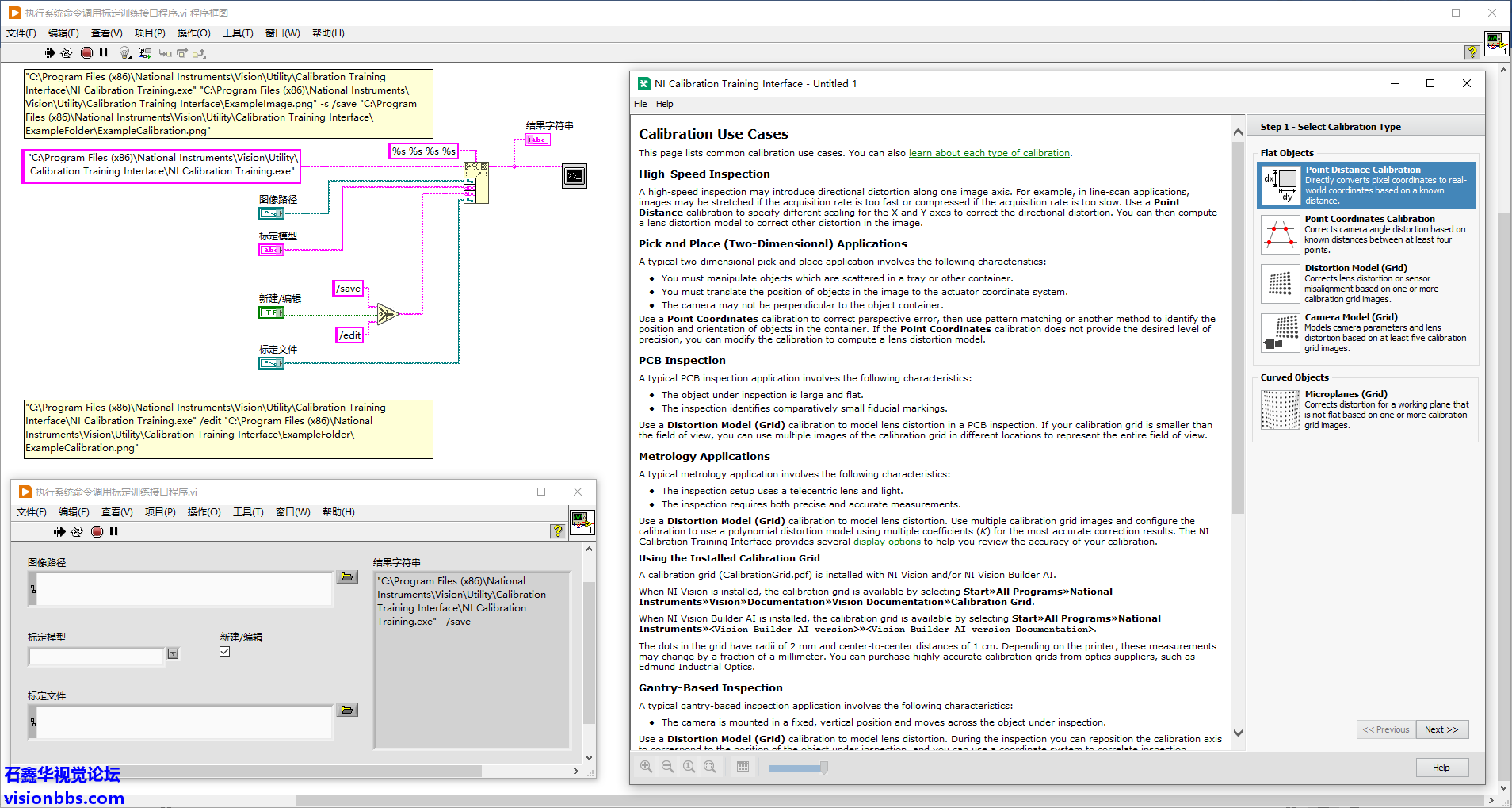The height and width of the screenshot is (808, 1512).
Task: Click the help pane vertical scrollbar down arrow
Action: pos(1238,733)
